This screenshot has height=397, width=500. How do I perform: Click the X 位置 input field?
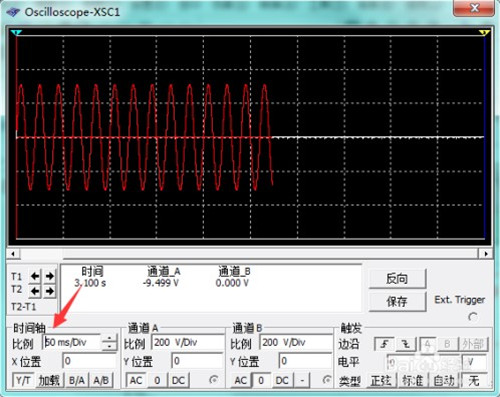89,361
